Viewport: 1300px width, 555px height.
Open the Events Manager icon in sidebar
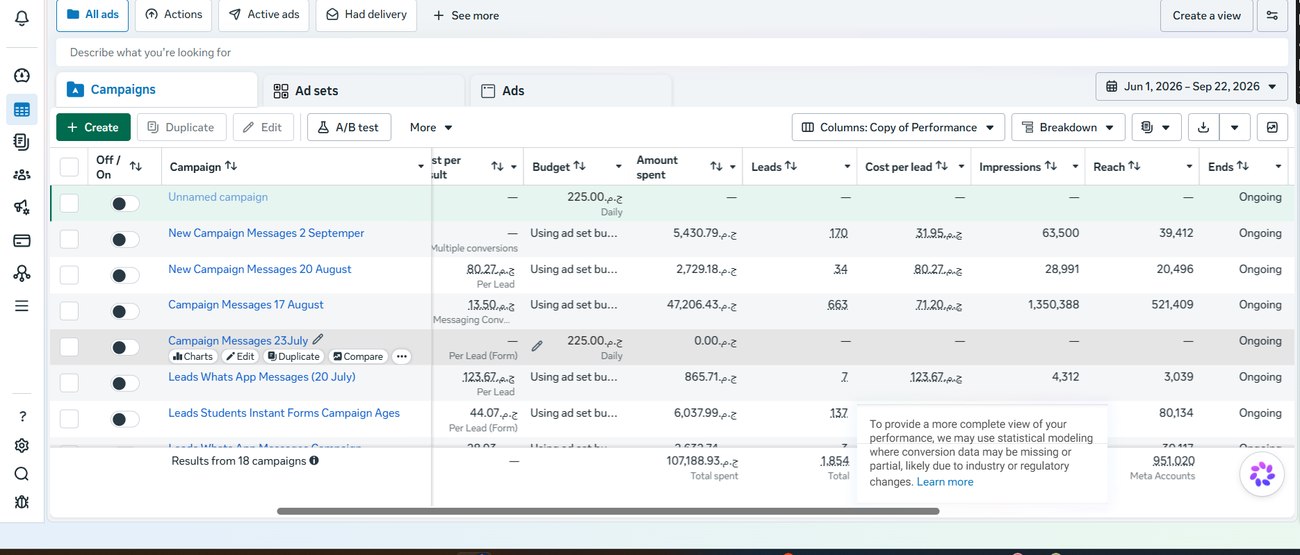point(21,273)
